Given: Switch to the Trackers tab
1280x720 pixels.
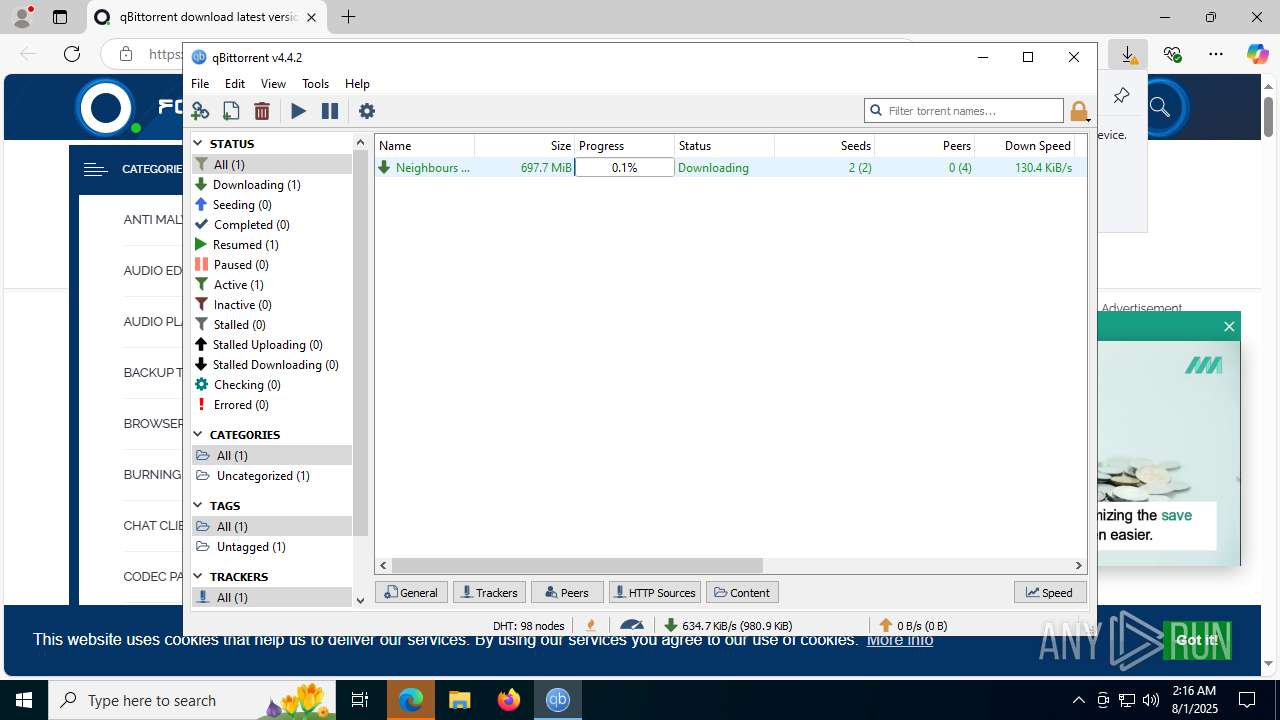Looking at the screenshot, I should point(489,592).
